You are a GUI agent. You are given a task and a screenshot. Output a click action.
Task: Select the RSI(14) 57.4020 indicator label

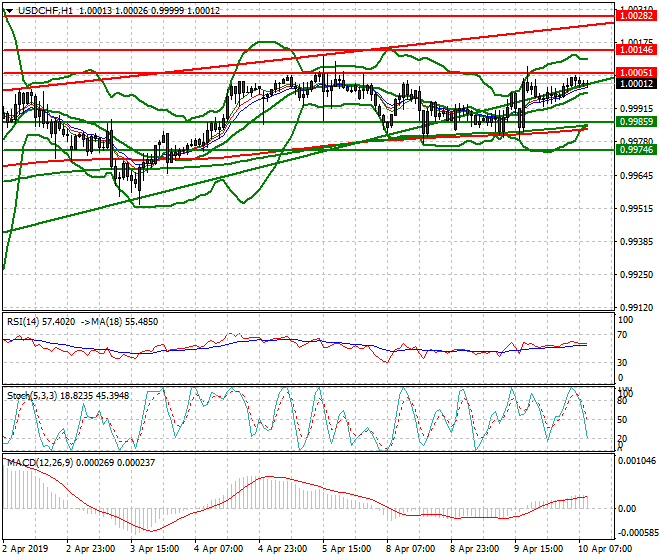(x=41, y=322)
